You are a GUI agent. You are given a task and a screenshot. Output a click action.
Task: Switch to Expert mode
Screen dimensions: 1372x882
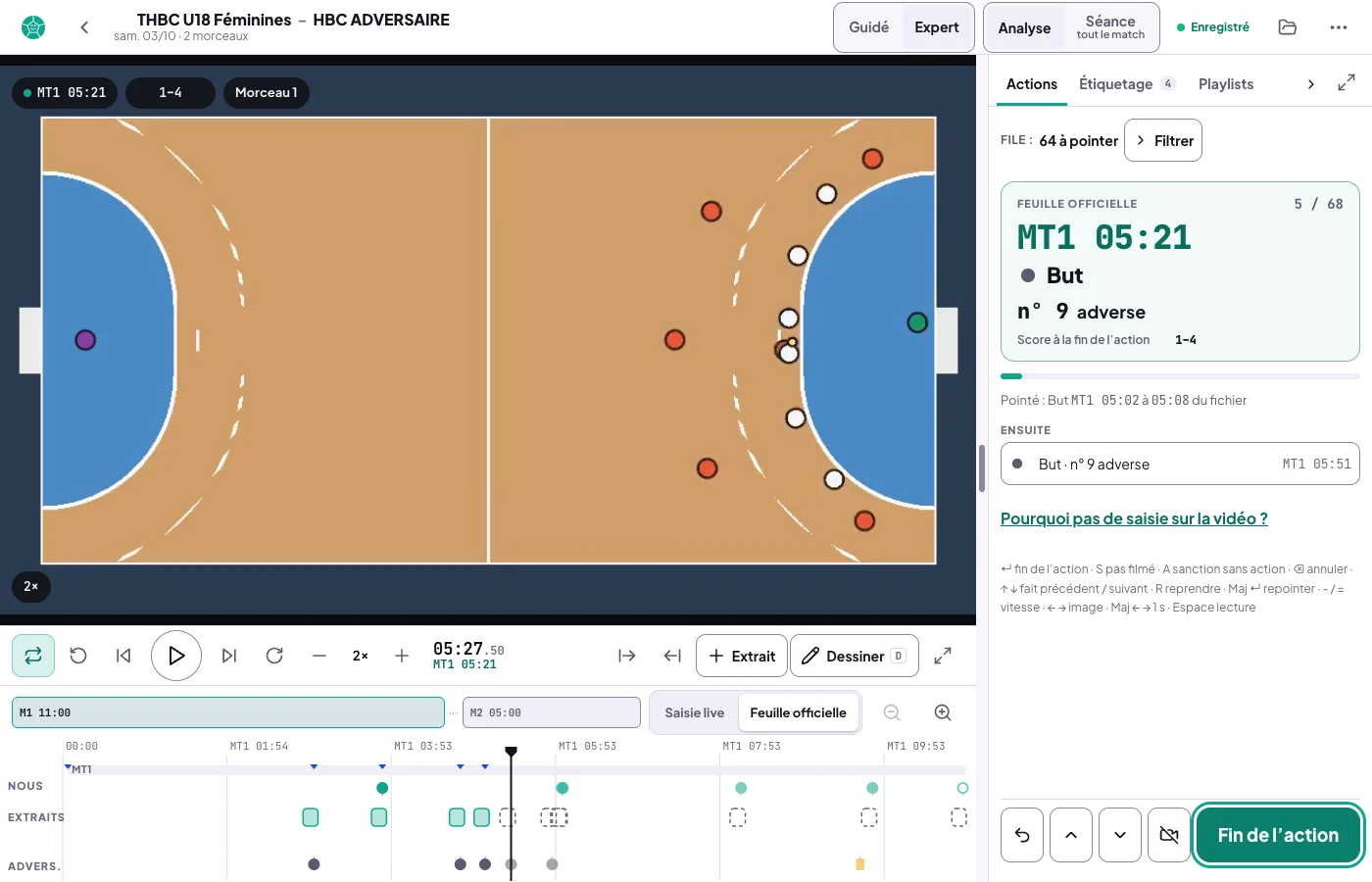tap(937, 27)
